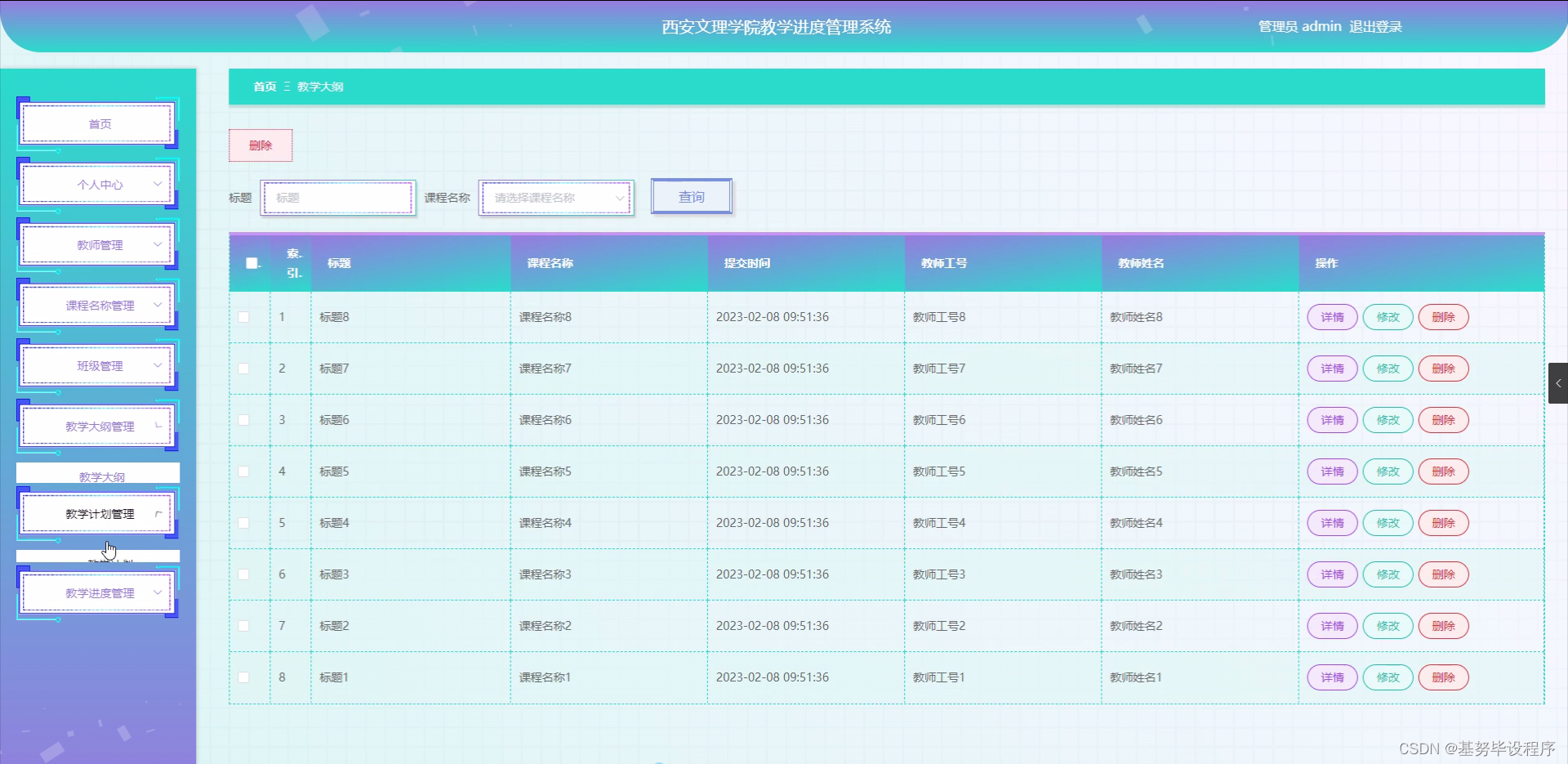Image resolution: width=1568 pixels, height=764 pixels.
Task: Open 详情 for row 标题1
Action: (x=1332, y=677)
